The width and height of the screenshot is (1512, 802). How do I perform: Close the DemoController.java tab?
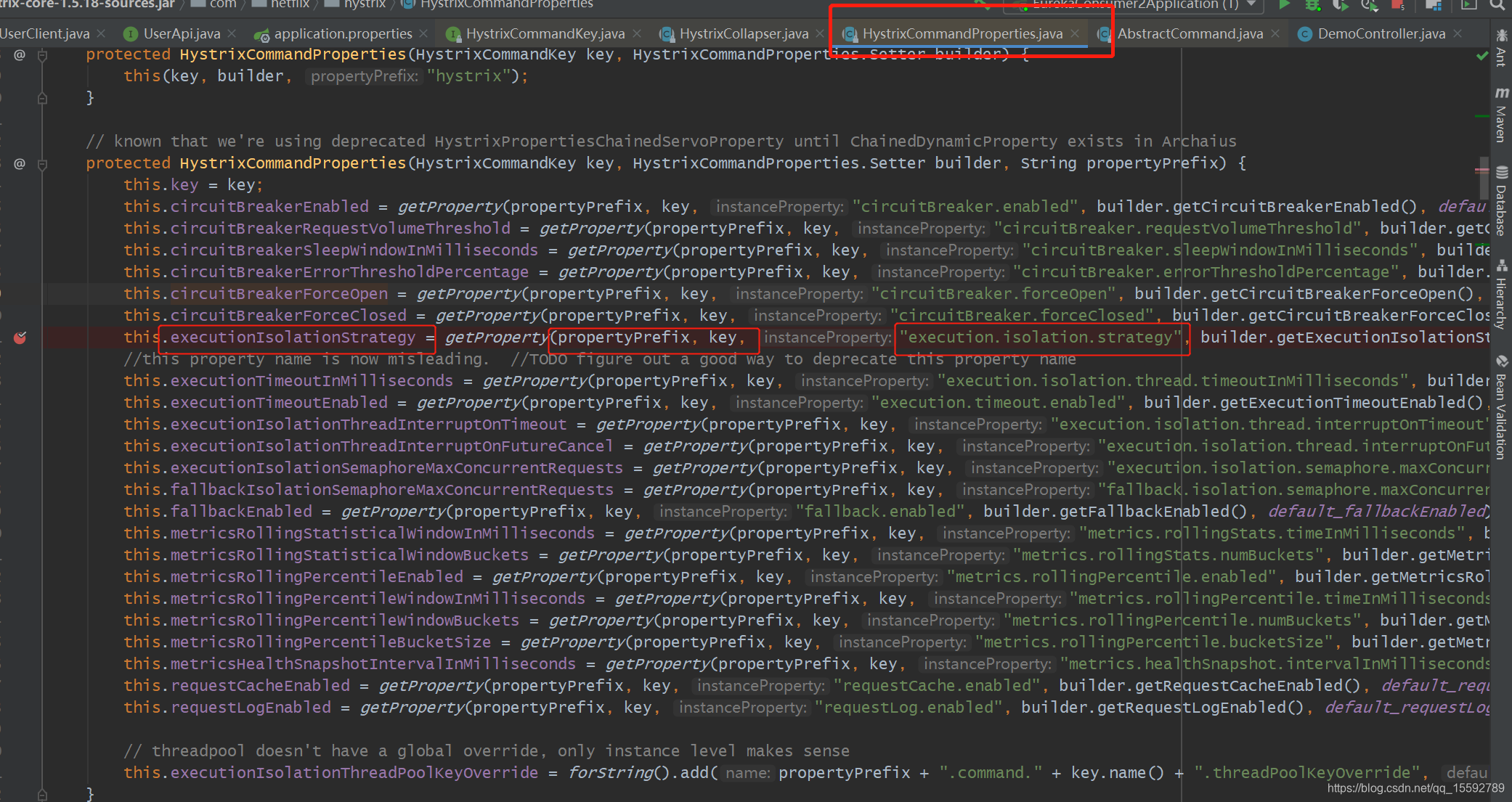click(x=1458, y=33)
